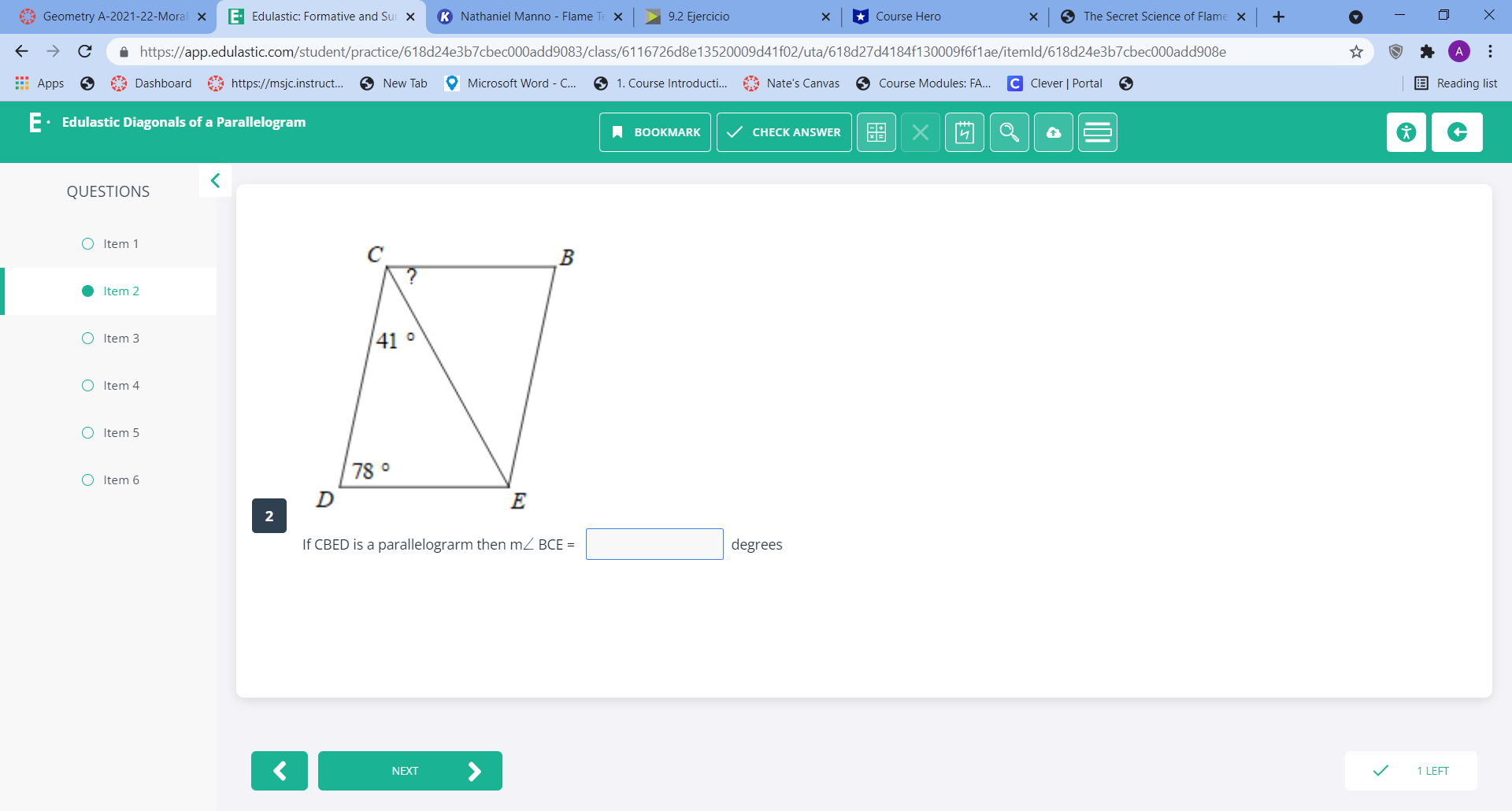This screenshot has height=811, width=1512.
Task: Reload the page with the refresh icon
Action: pyautogui.click(x=84, y=51)
